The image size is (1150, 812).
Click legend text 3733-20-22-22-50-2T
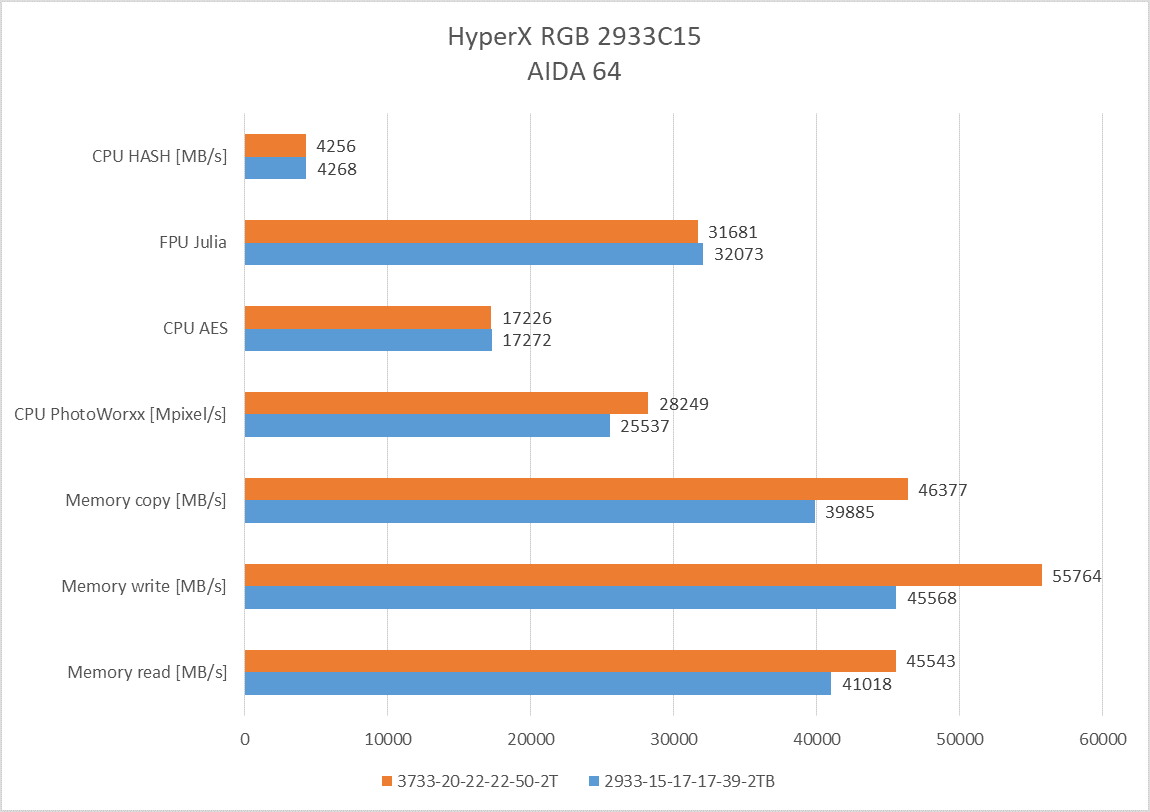(x=477, y=782)
